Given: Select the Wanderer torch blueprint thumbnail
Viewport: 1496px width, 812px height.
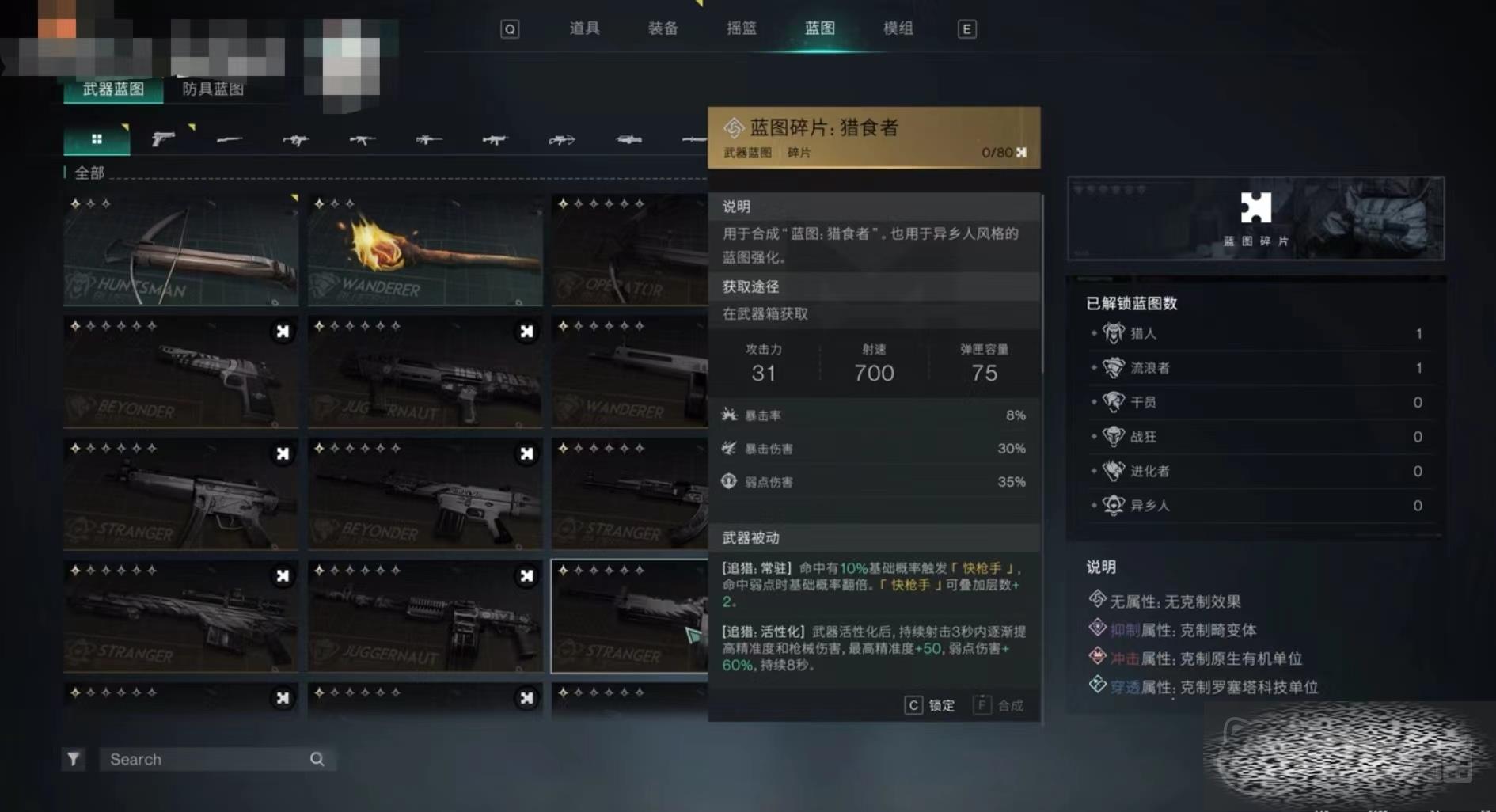Looking at the screenshot, I should pyautogui.click(x=425, y=250).
